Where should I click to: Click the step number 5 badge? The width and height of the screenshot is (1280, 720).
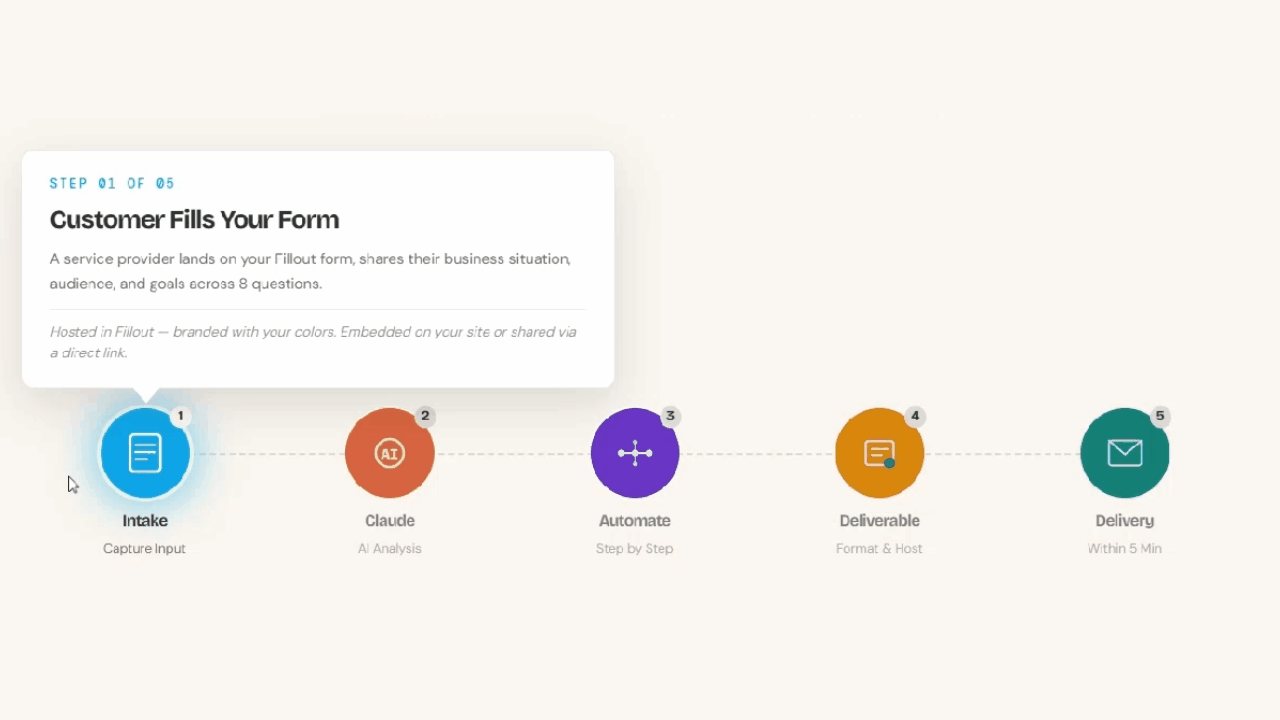tap(1160, 416)
